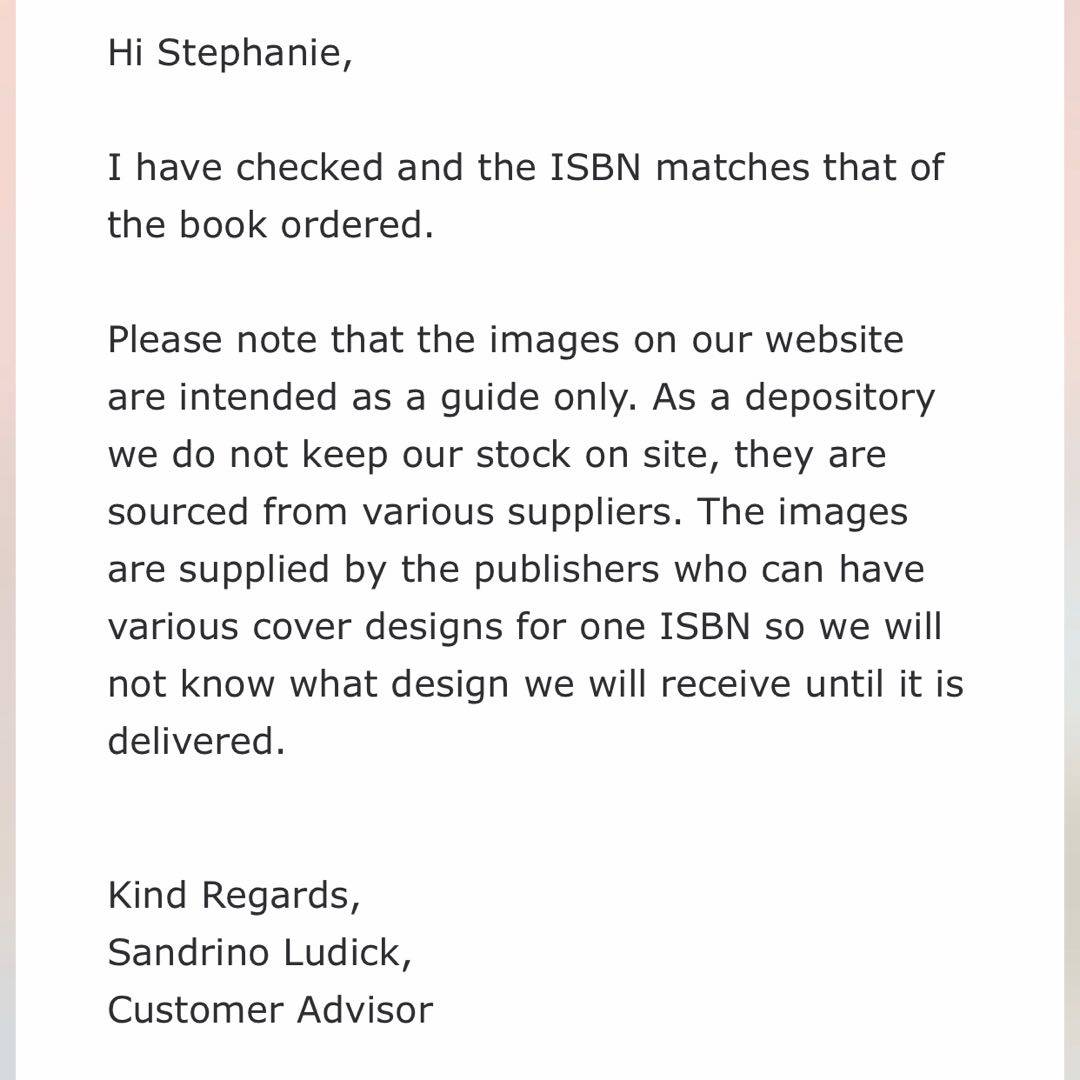The image size is (1080, 1080).
Task: Click "ISBN" in the "for one ISBN" phrase
Action: click(704, 627)
